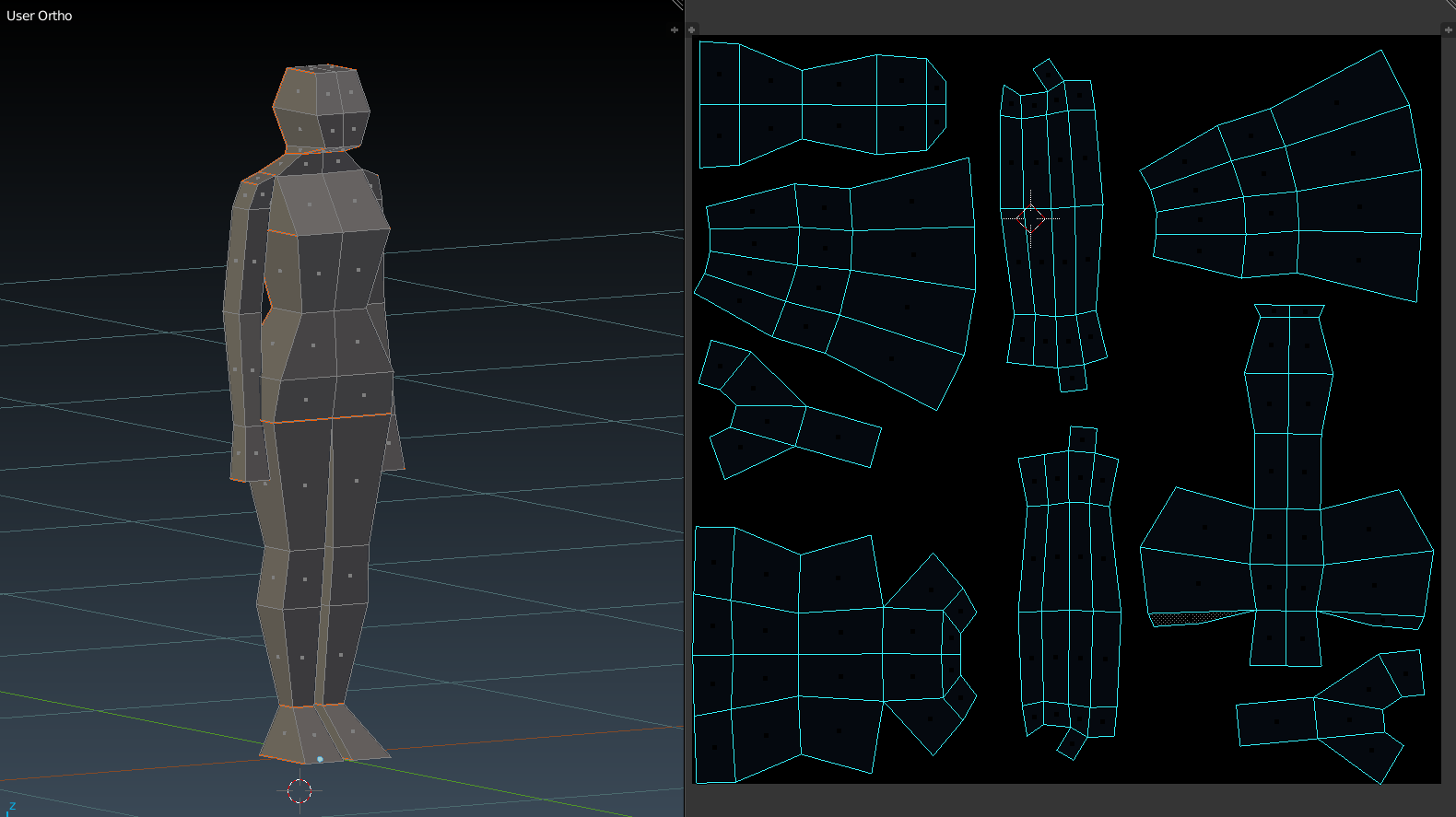Click the User Ortho view label

[40, 16]
